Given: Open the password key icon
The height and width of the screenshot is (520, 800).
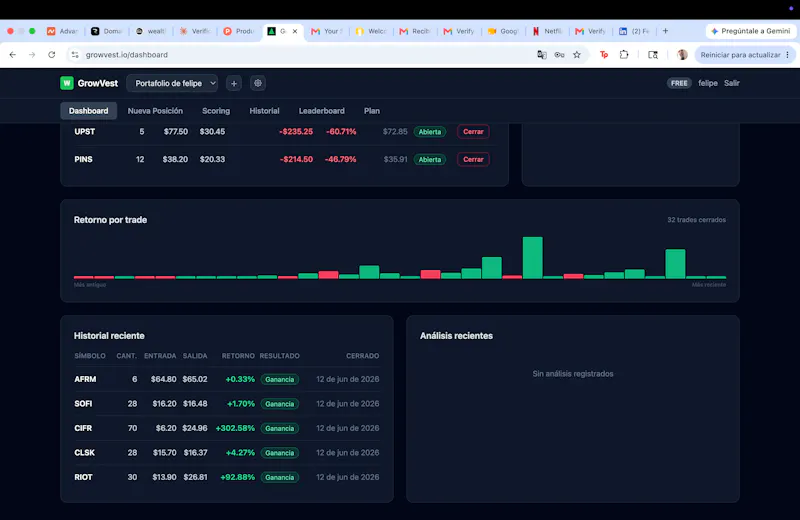Looking at the screenshot, I should click(x=559, y=55).
